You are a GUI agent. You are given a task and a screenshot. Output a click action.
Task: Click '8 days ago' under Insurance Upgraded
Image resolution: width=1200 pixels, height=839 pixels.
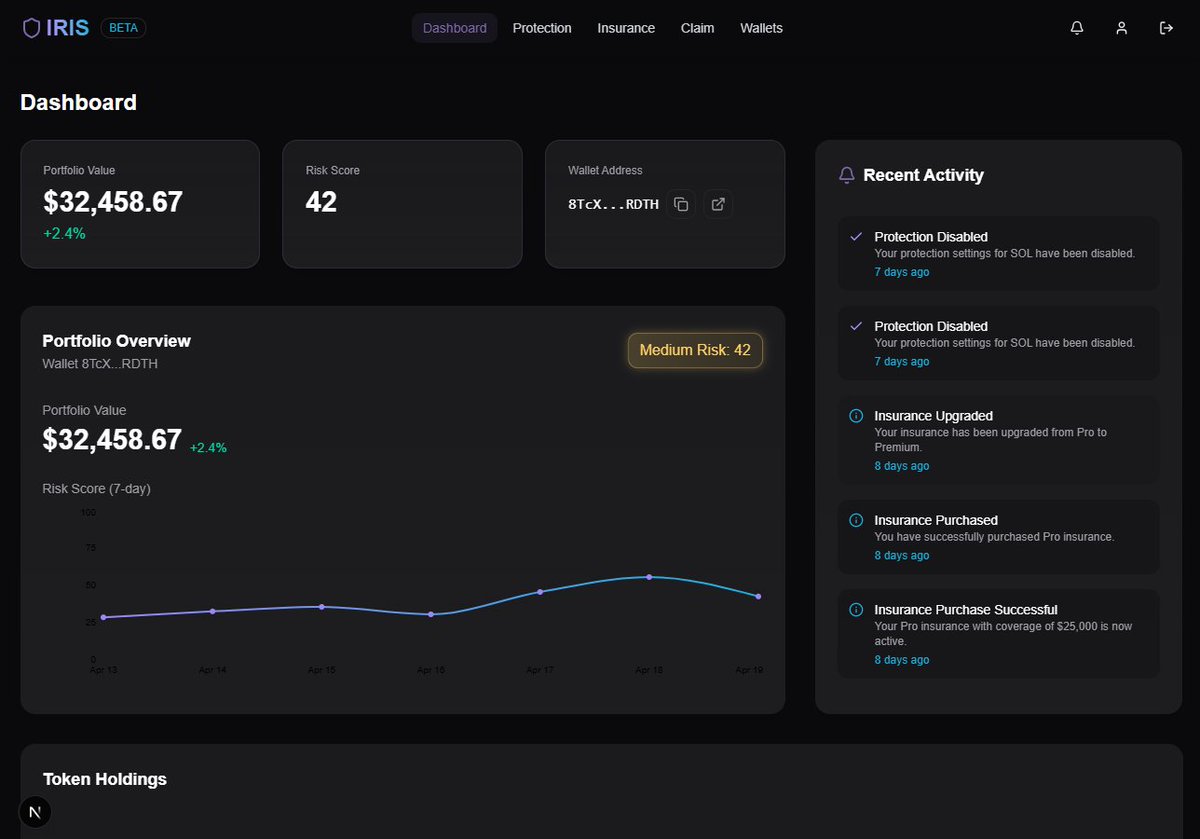[x=902, y=466]
